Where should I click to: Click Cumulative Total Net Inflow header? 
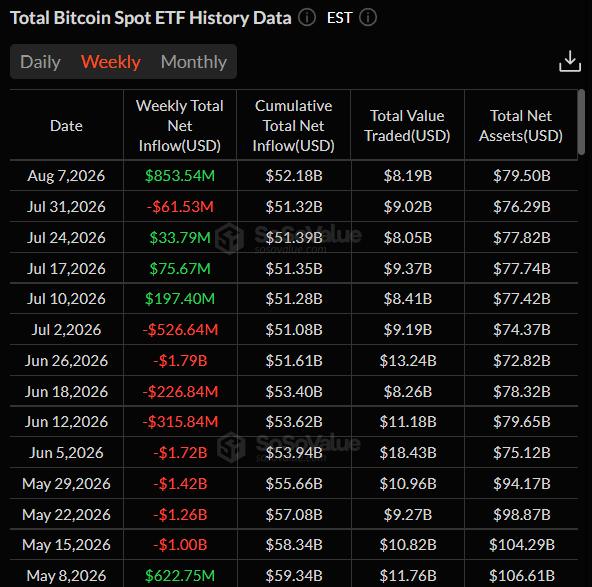point(293,126)
